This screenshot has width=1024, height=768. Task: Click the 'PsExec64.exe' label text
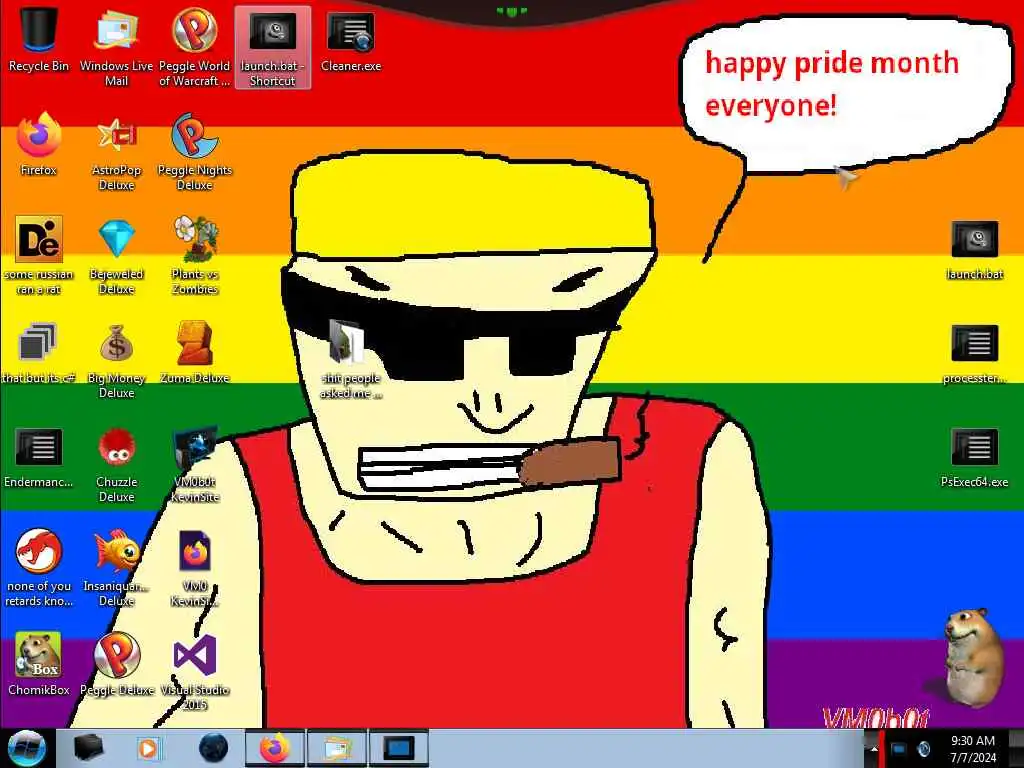(x=974, y=482)
